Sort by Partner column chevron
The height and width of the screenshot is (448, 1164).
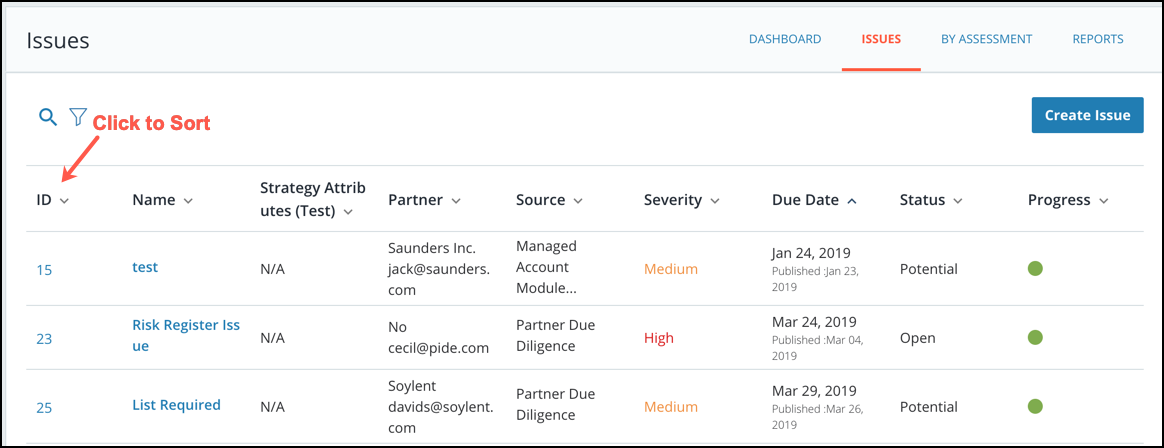455,201
